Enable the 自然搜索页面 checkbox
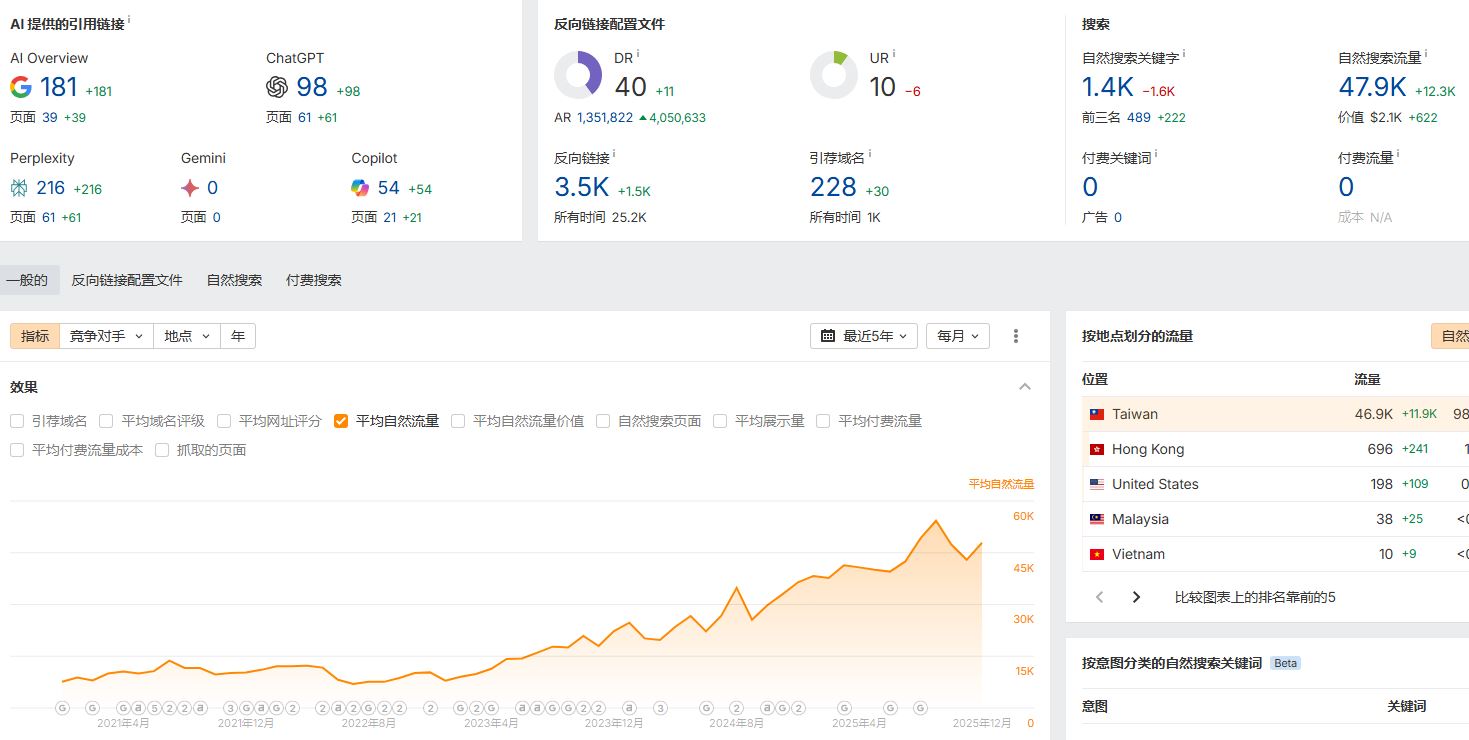1469x740 pixels. click(602, 420)
